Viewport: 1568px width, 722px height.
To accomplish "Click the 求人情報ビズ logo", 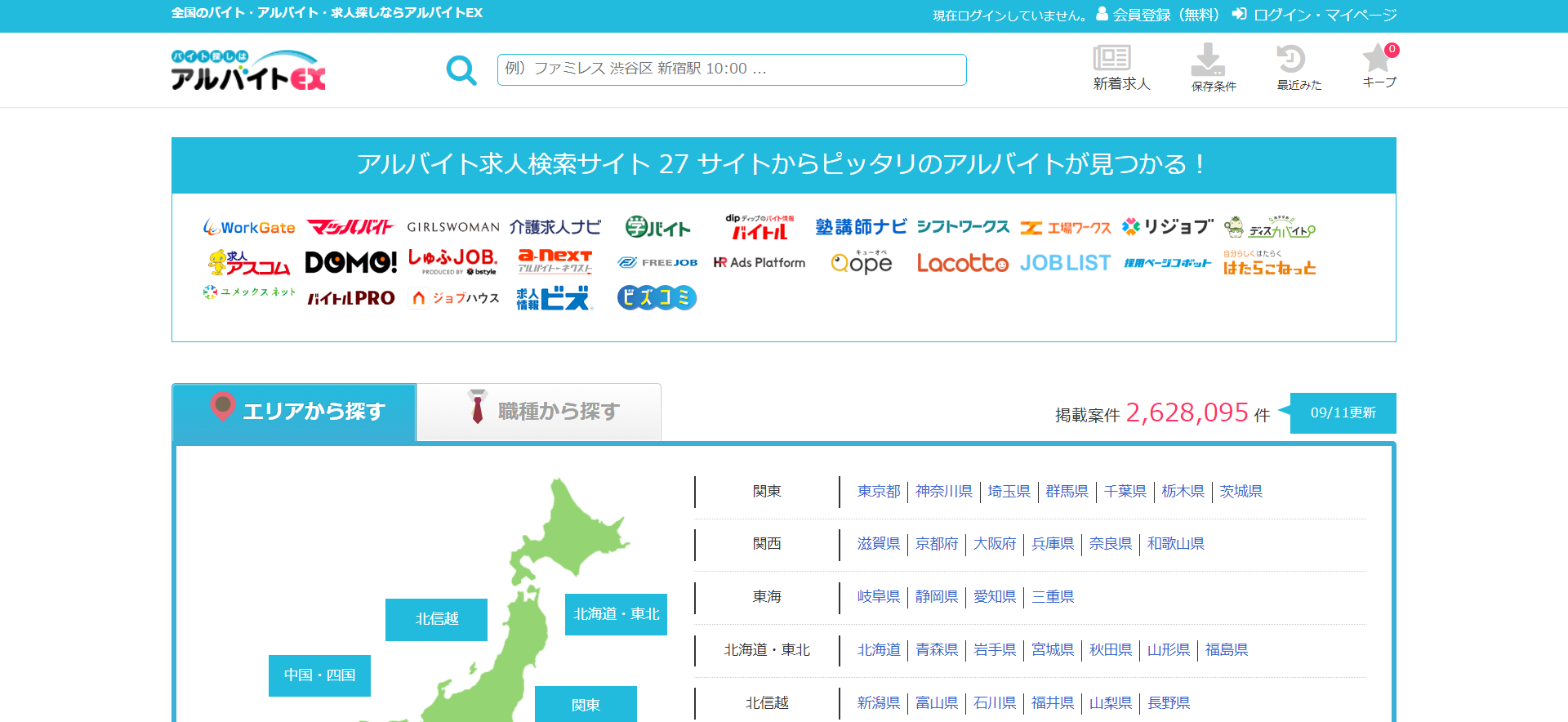I will tap(554, 299).
